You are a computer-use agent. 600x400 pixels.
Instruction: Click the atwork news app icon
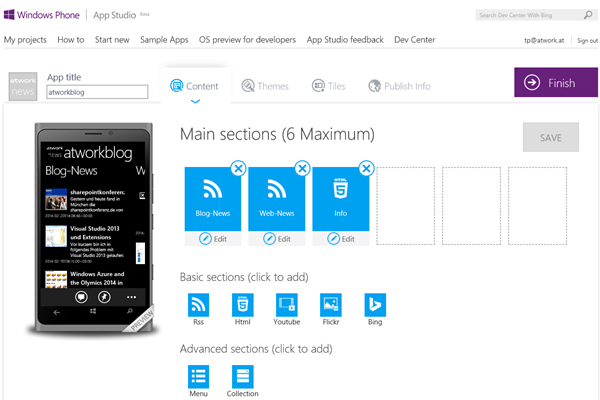23,87
